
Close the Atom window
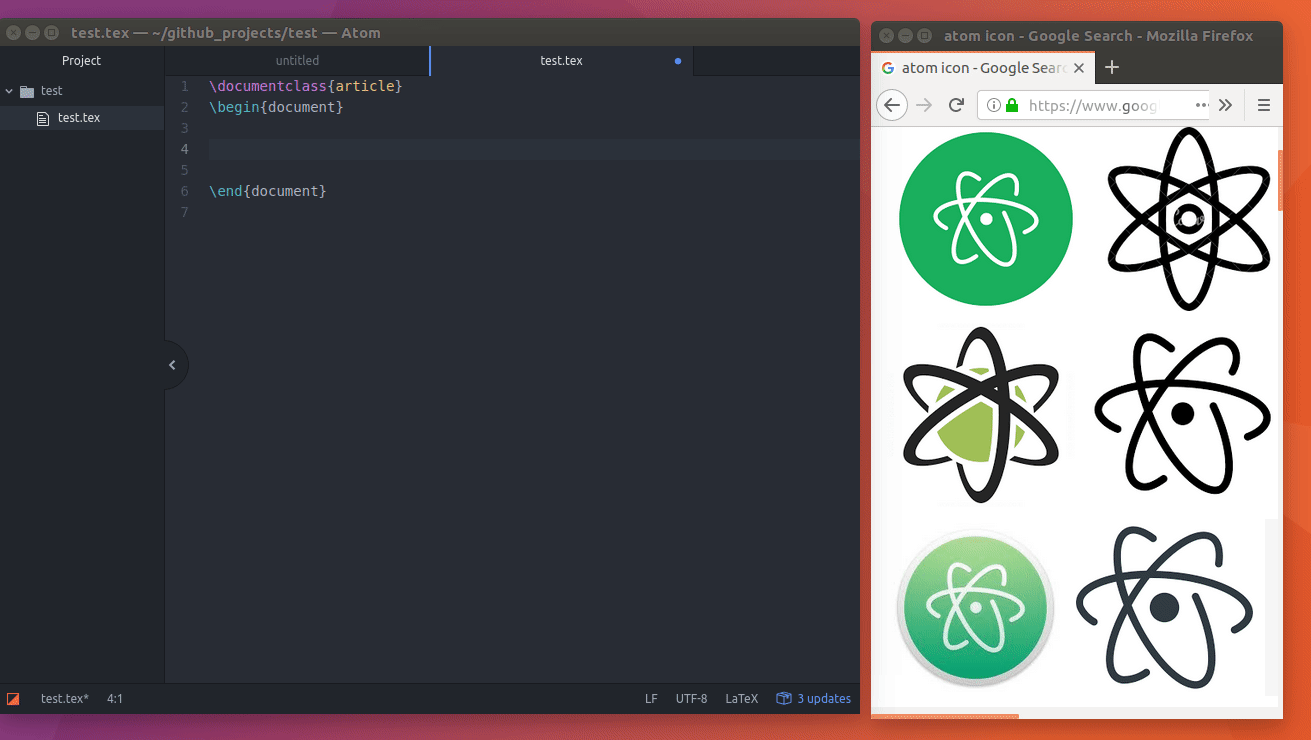coord(13,33)
